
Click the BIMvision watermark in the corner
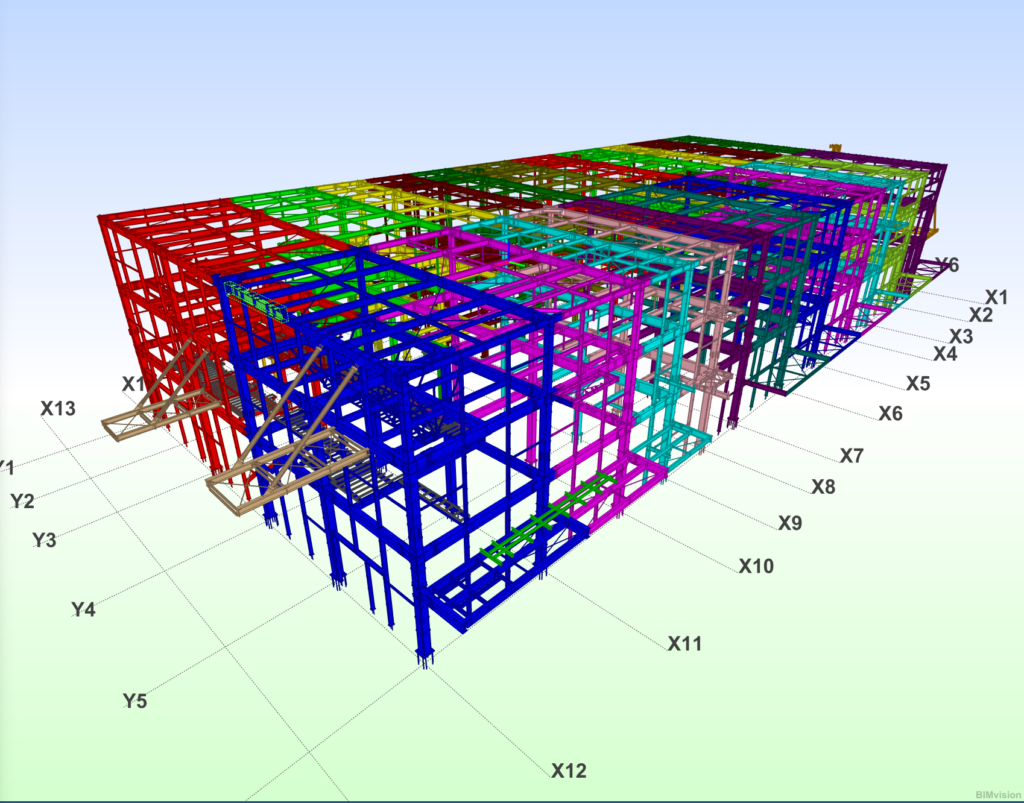995,793
